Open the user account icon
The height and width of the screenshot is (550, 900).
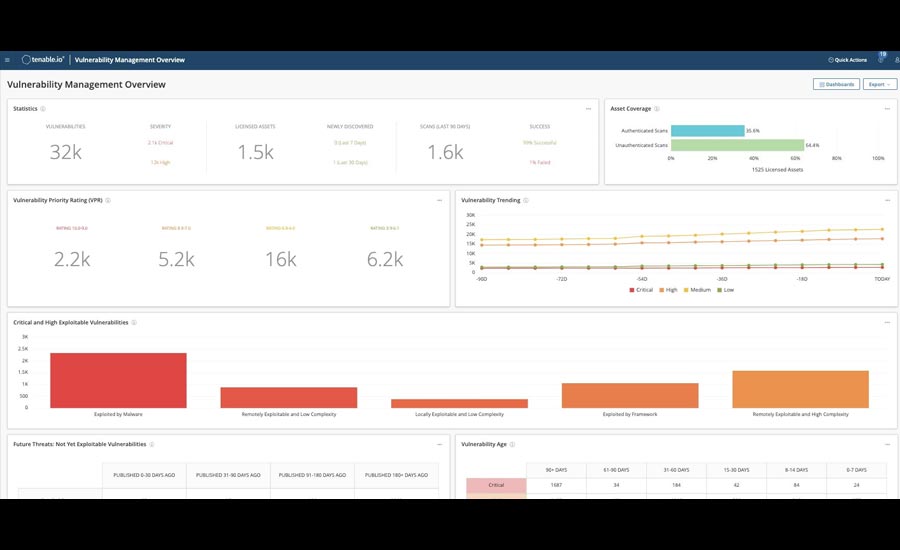pos(896,60)
